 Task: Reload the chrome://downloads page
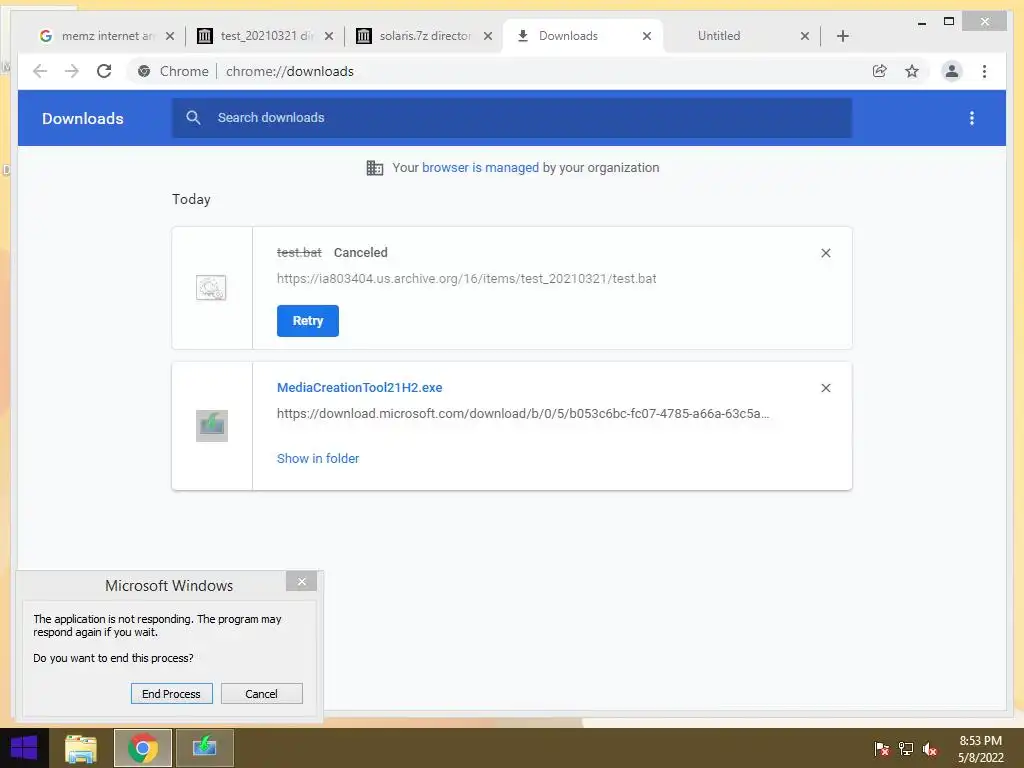(x=104, y=71)
